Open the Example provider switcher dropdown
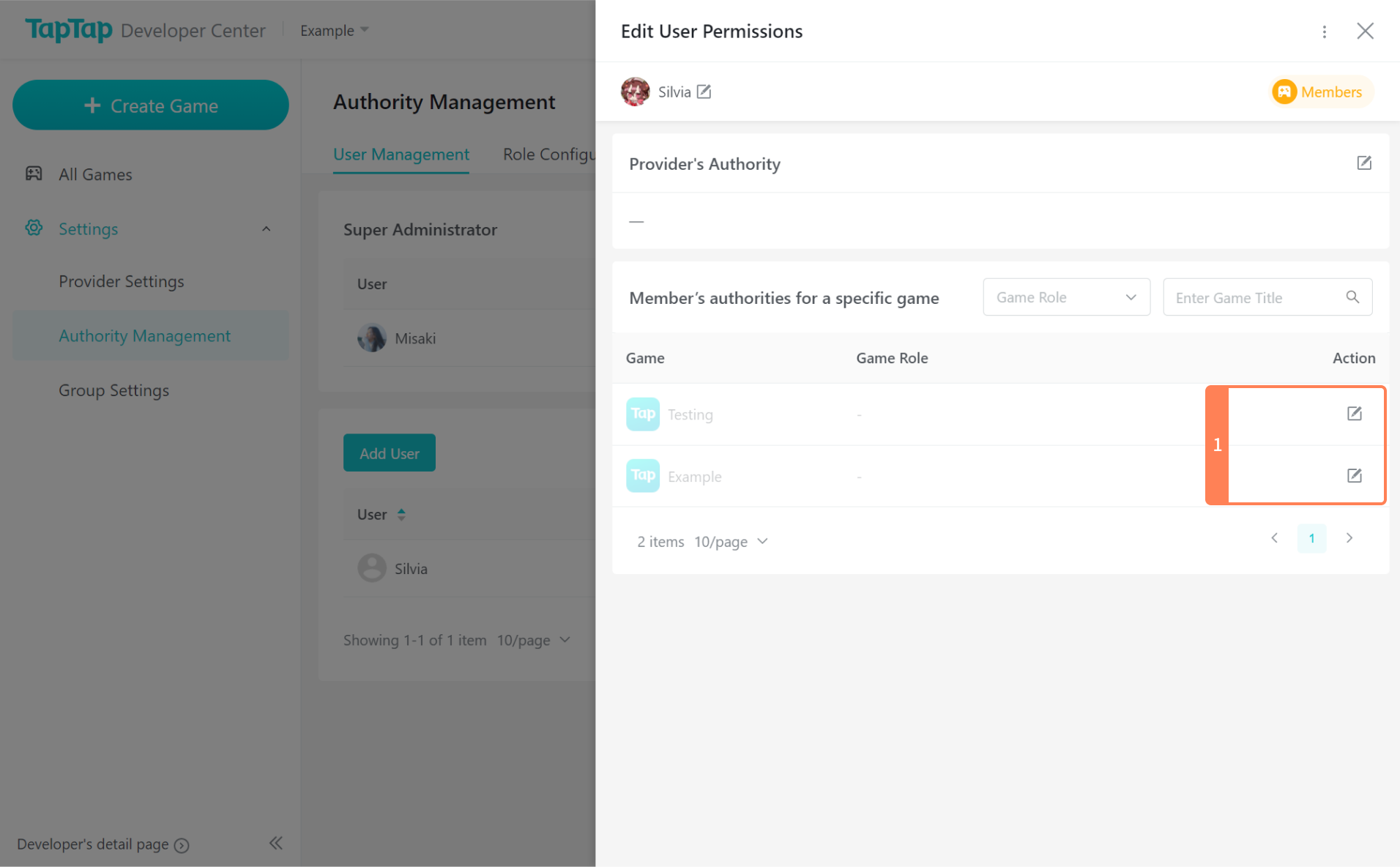Viewport: 1400px width, 867px height. pos(334,31)
